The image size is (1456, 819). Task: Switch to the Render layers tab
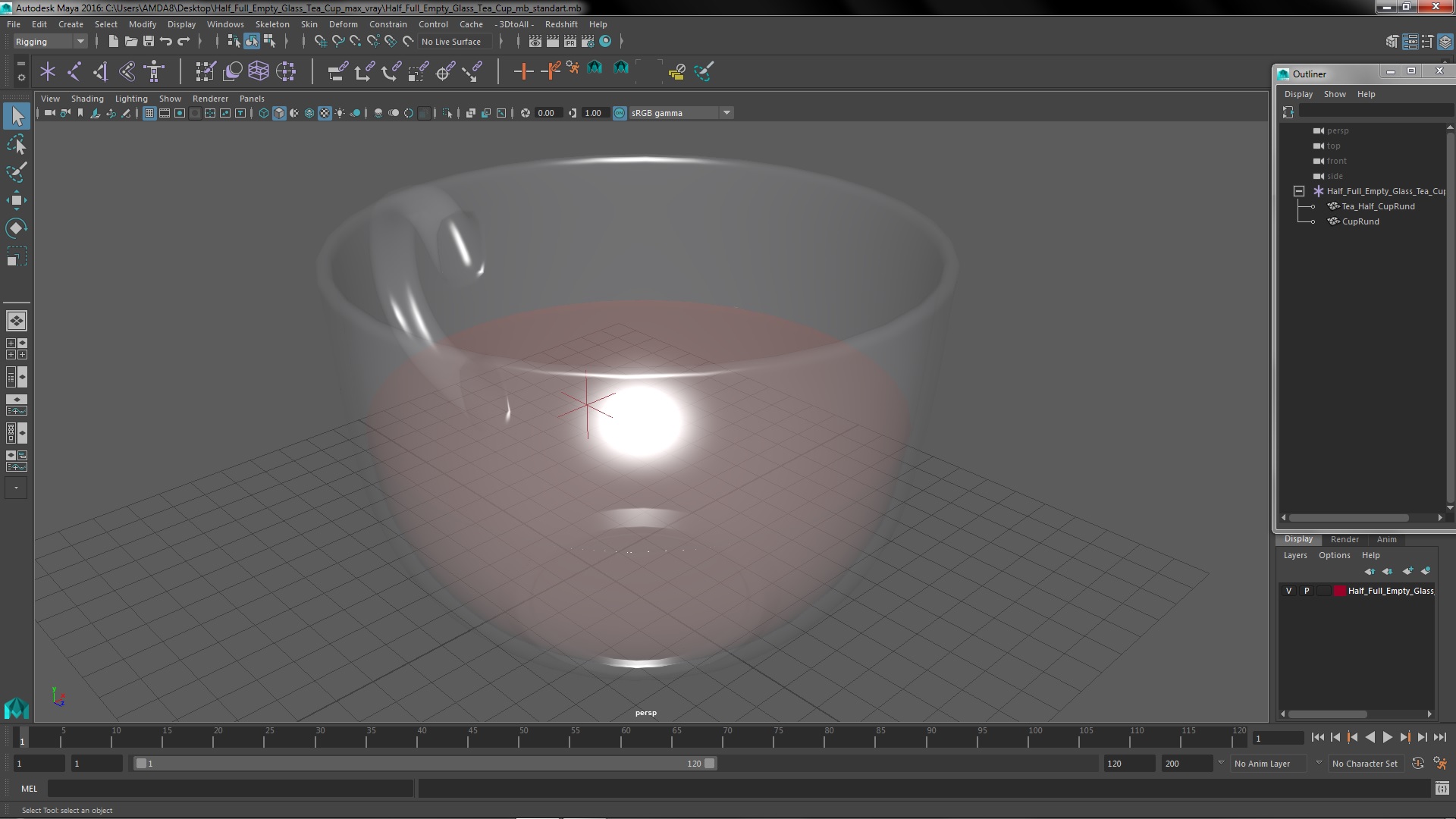pos(1345,539)
